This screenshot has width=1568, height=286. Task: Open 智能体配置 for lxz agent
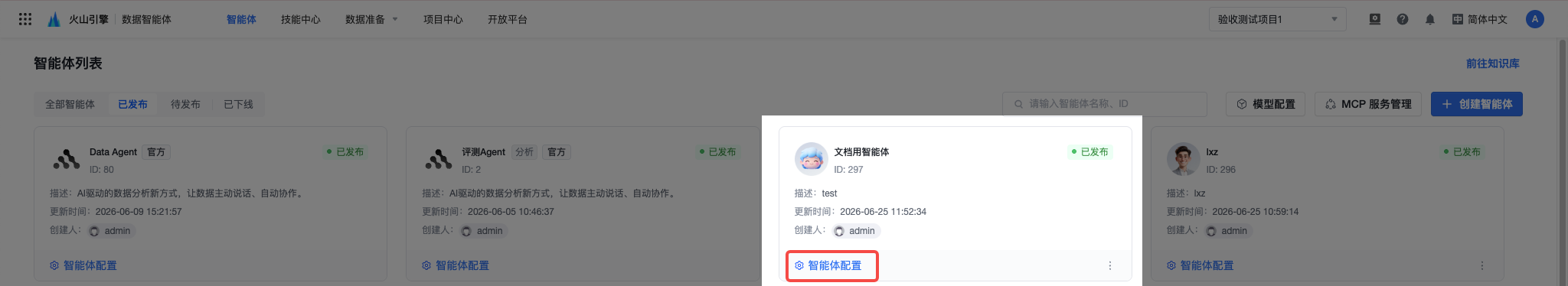(x=1200, y=265)
